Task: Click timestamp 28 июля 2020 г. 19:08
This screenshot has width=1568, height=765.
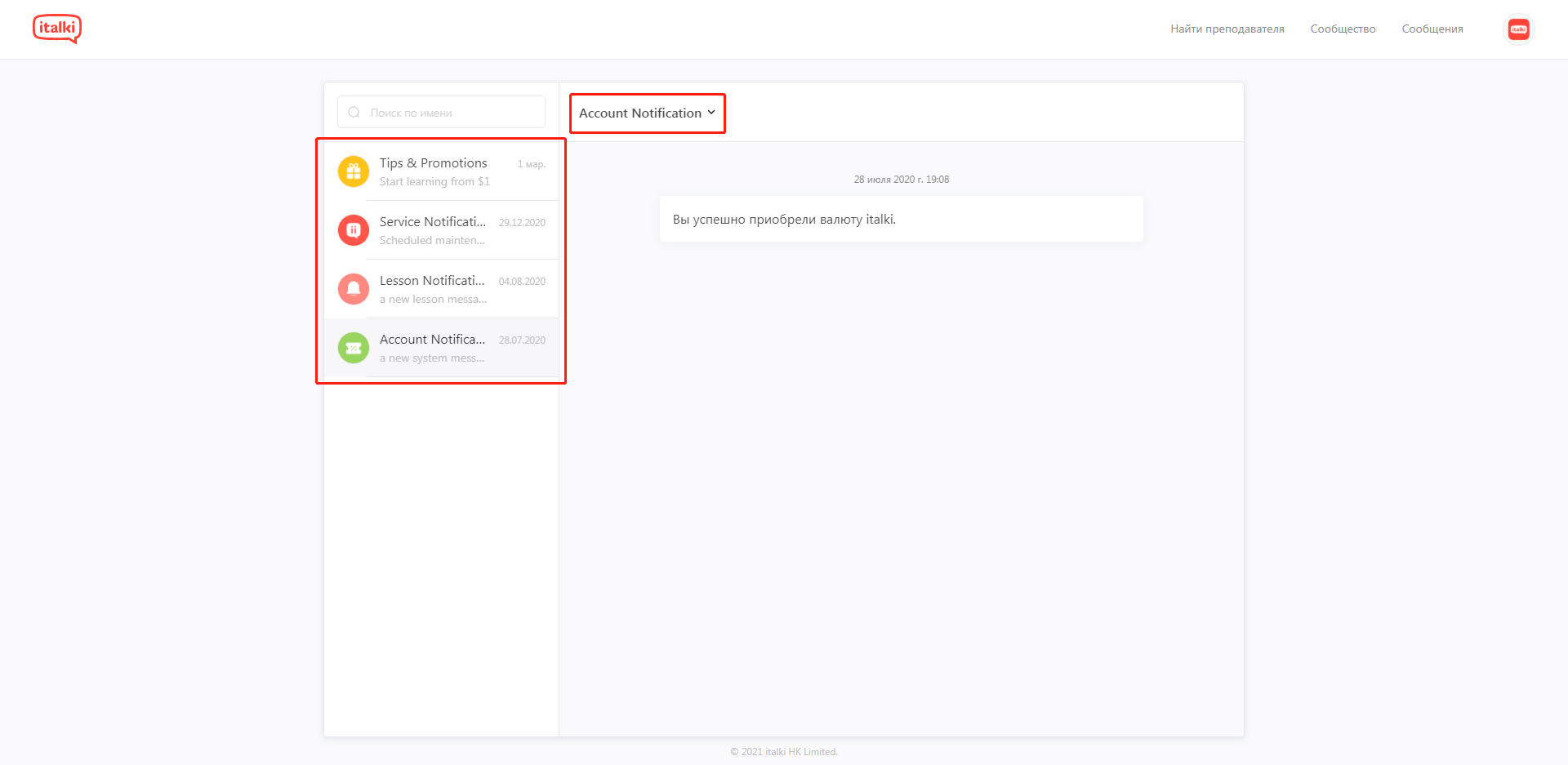Action: click(902, 180)
